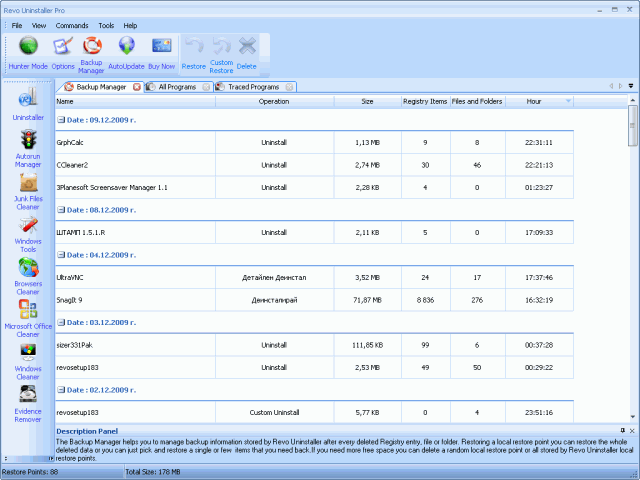Collapse the Date 02.12.2009 group
Viewport: 640px width, 480px height.
point(61,390)
